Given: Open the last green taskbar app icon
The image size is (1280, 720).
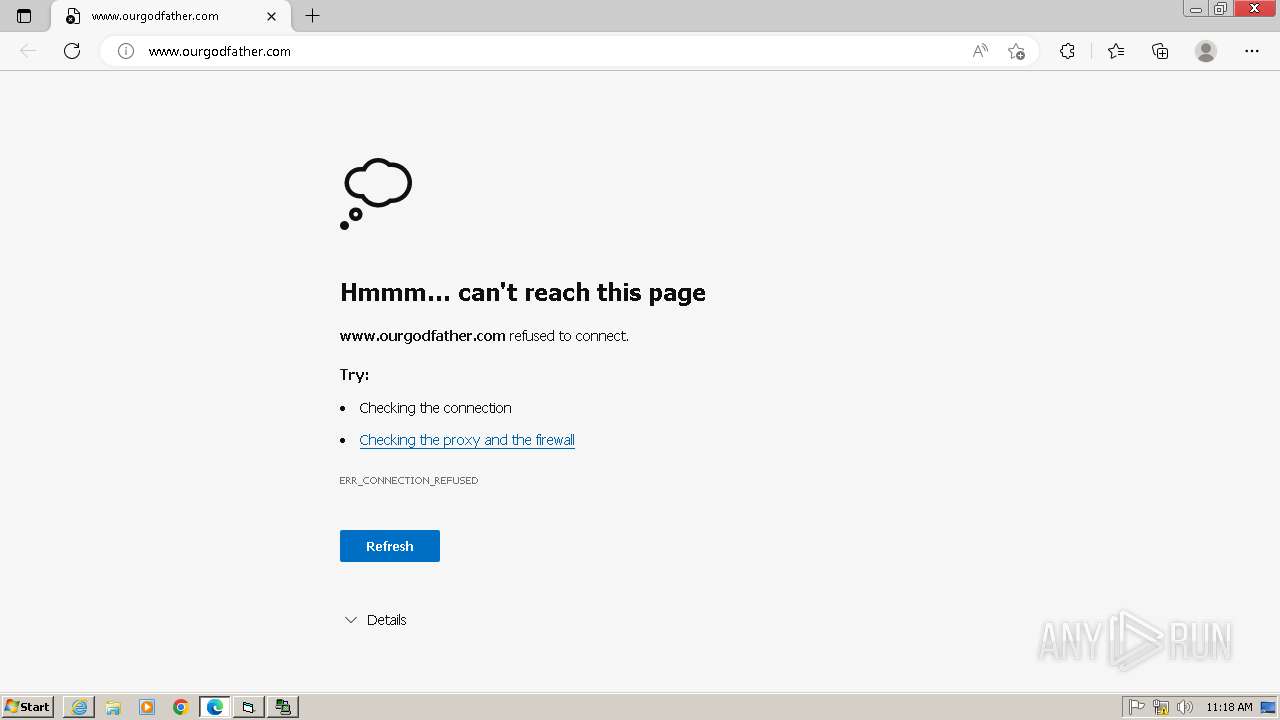Looking at the screenshot, I should 283,707.
